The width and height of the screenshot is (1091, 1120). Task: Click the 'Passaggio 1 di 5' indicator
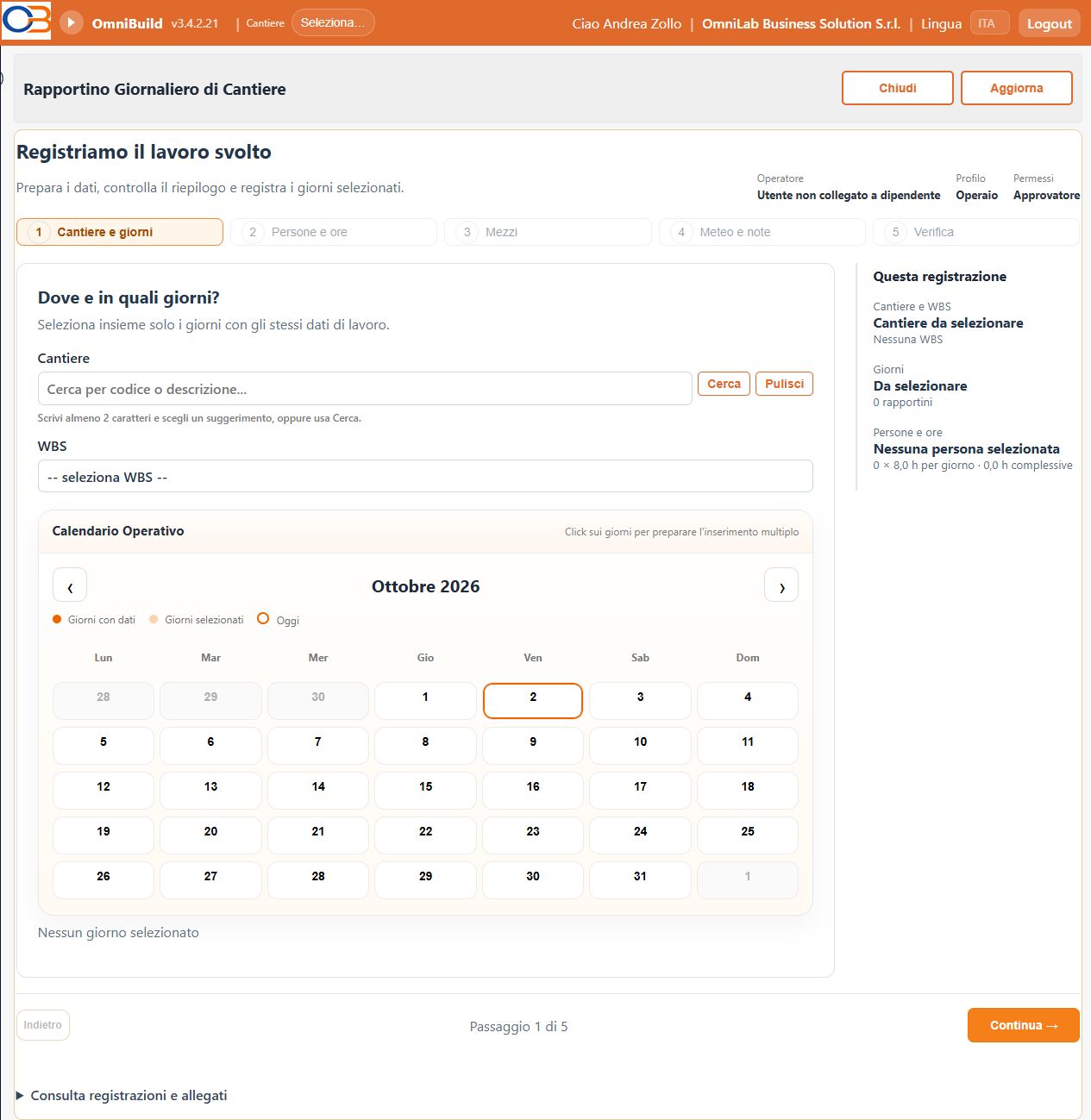pos(518,1026)
